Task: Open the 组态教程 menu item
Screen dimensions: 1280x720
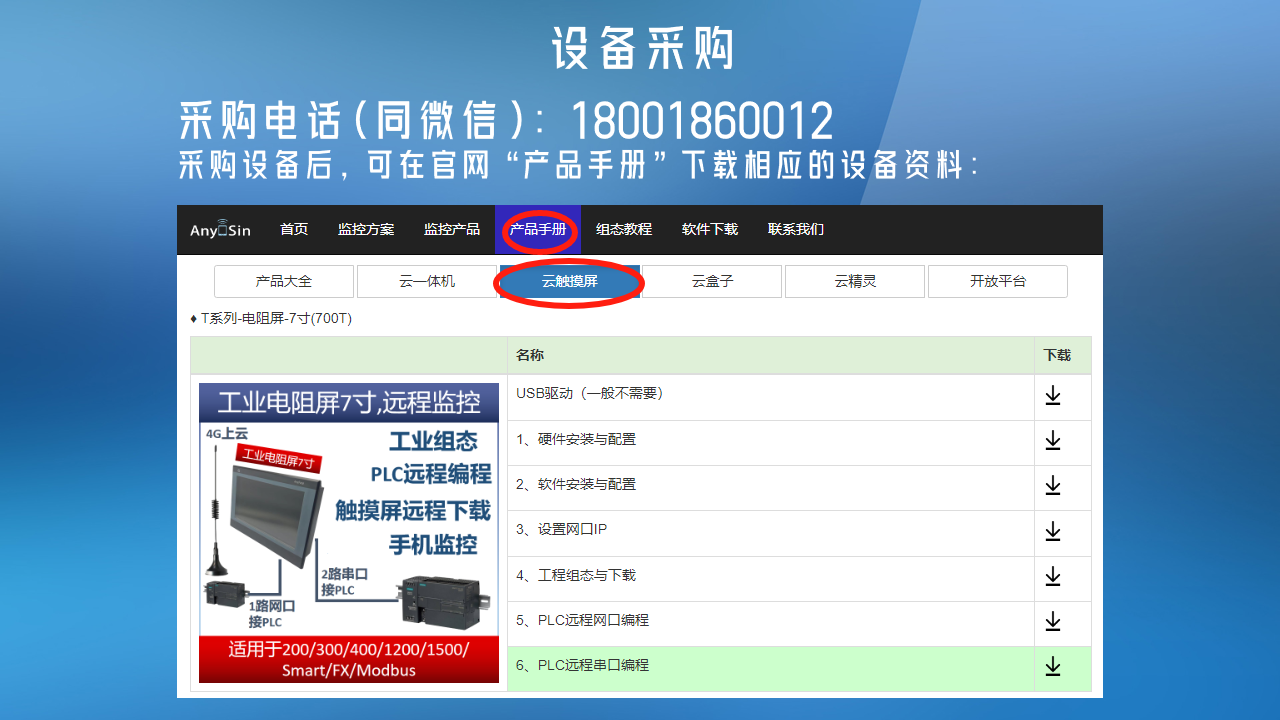Action: pyautogui.click(x=624, y=230)
